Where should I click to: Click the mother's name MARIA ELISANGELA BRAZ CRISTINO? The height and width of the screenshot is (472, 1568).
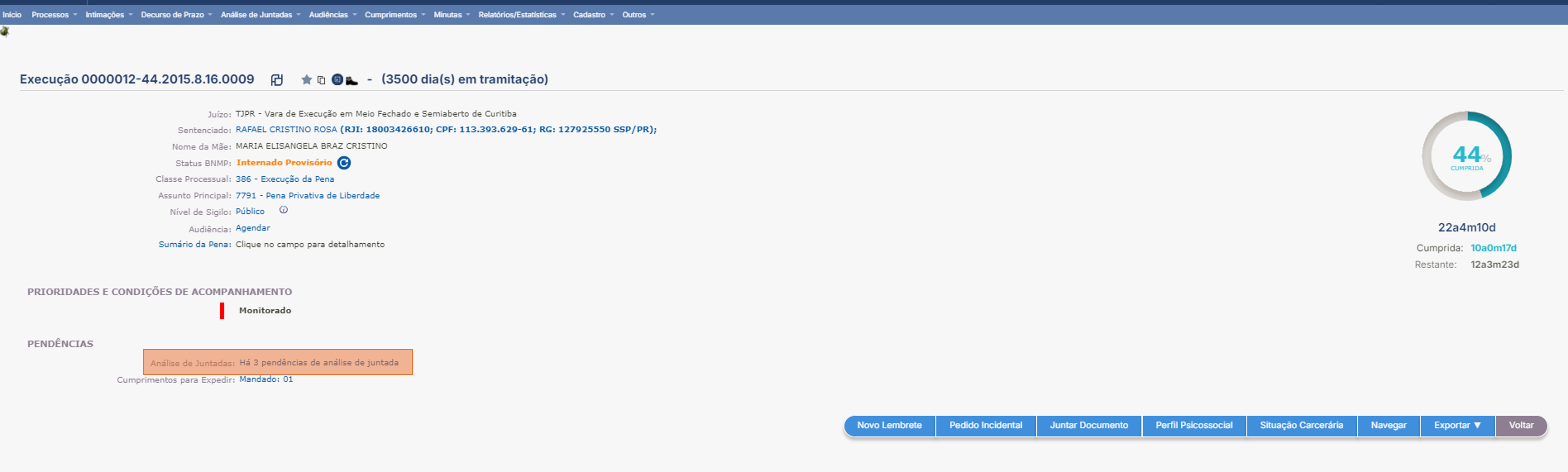pos(312,146)
